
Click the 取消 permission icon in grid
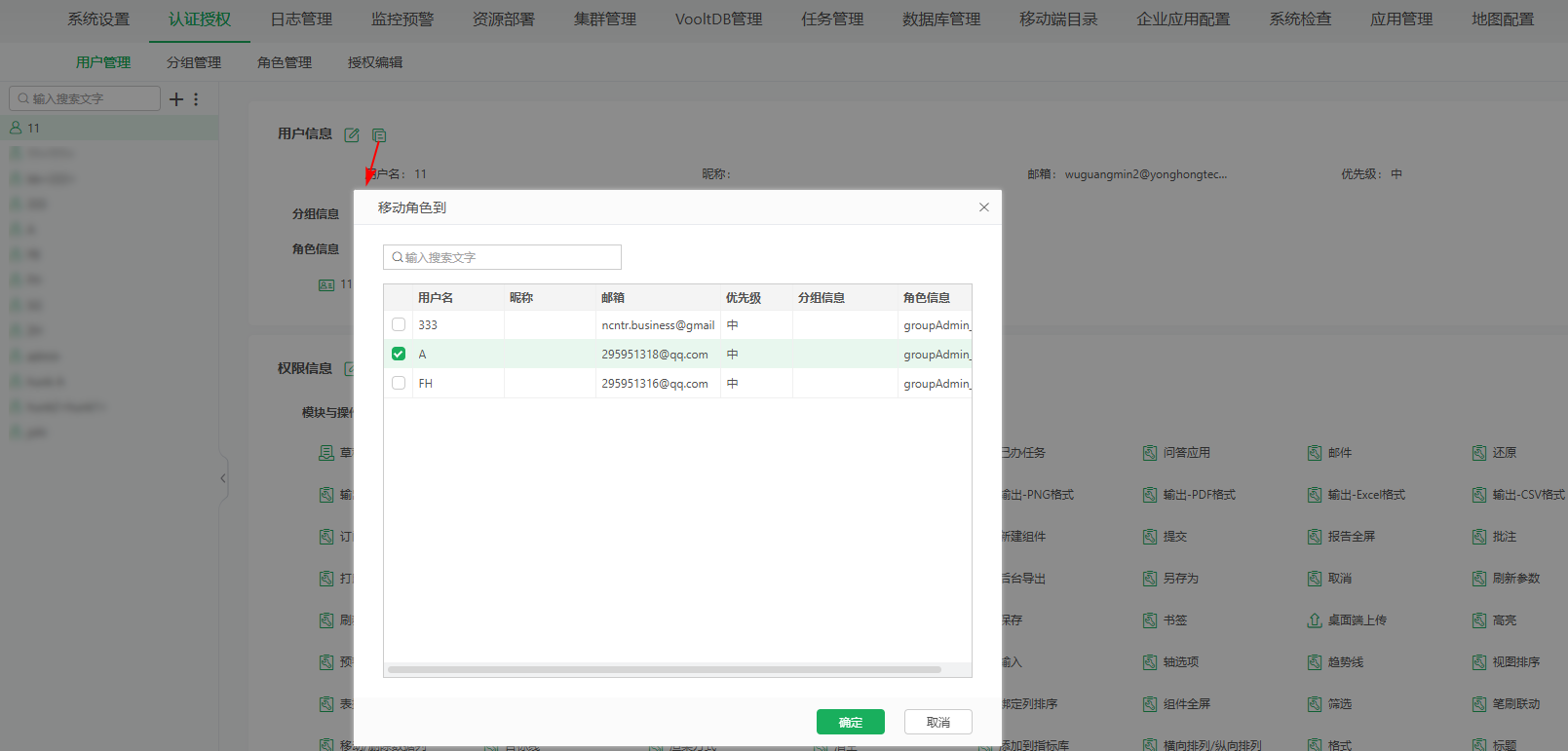pos(1315,579)
